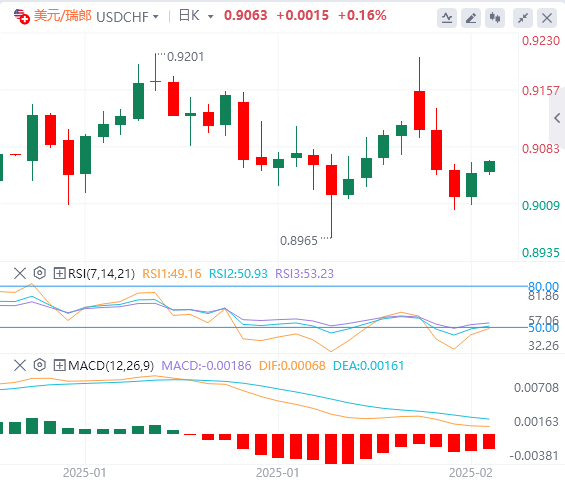Click the -0.00381 MACD axis label
The image size is (565, 483).
click(534, 456)
